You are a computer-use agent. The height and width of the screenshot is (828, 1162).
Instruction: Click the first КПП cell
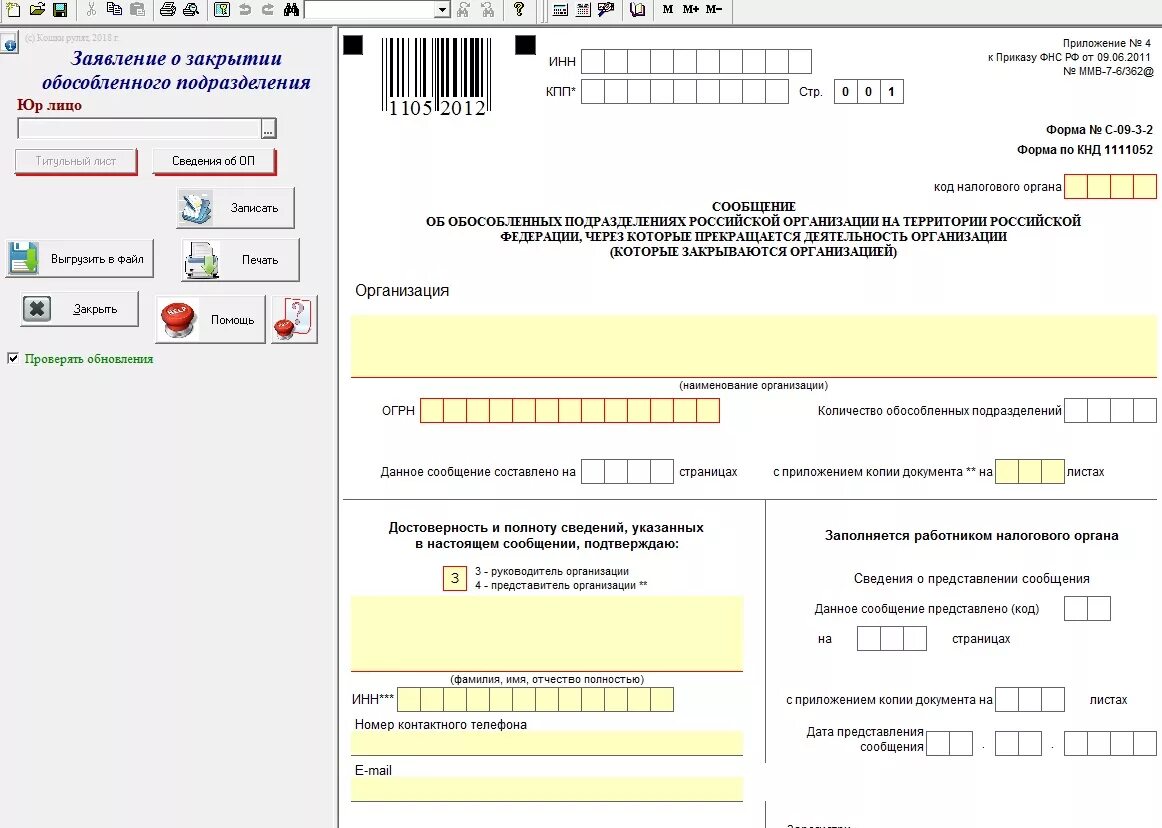593,92
